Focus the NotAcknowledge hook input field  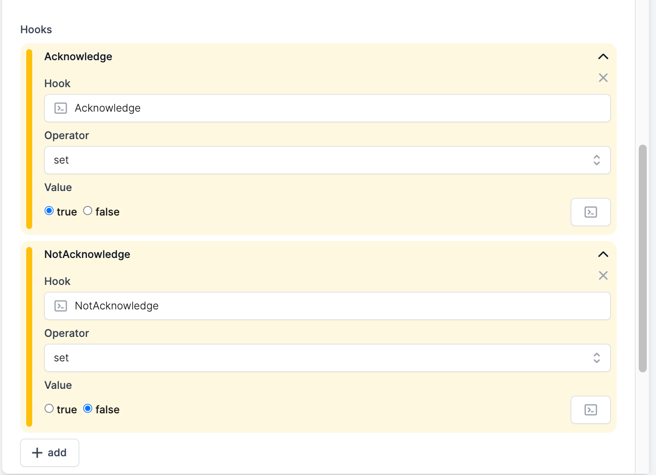coord(327,306)
